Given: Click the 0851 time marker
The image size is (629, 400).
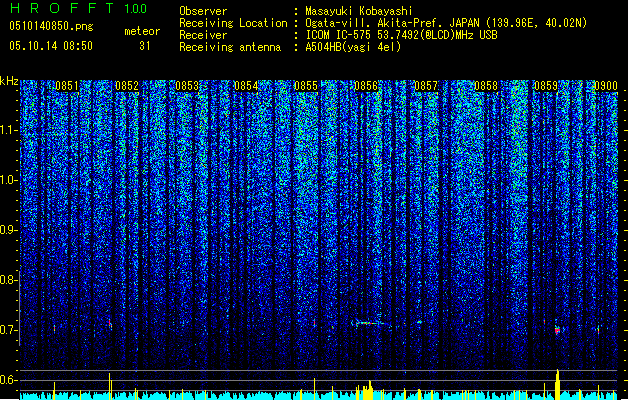Looking at the screenshot, I should pyautogui.click(x=67, y=86).
